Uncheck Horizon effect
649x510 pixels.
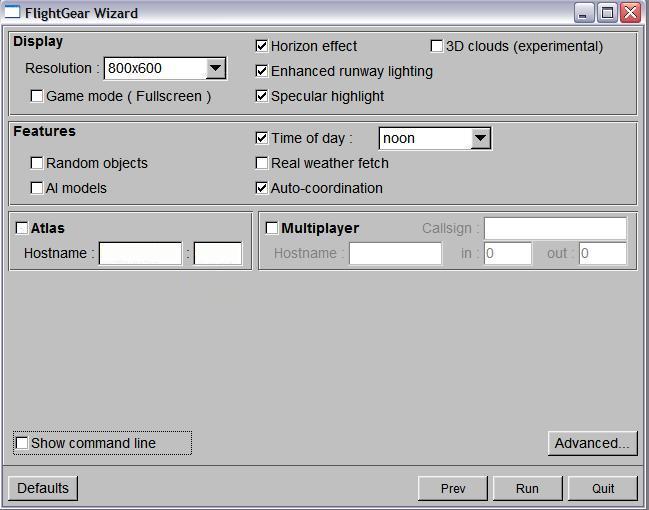click(x=262, y=46)
